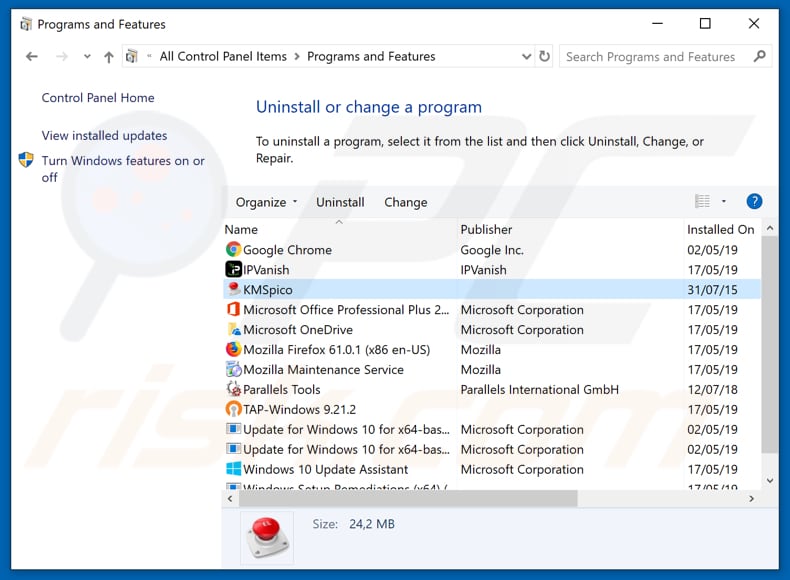Click the Mozilla Firefox icon
Screen dimensions: 790x580
click(233, 349)
